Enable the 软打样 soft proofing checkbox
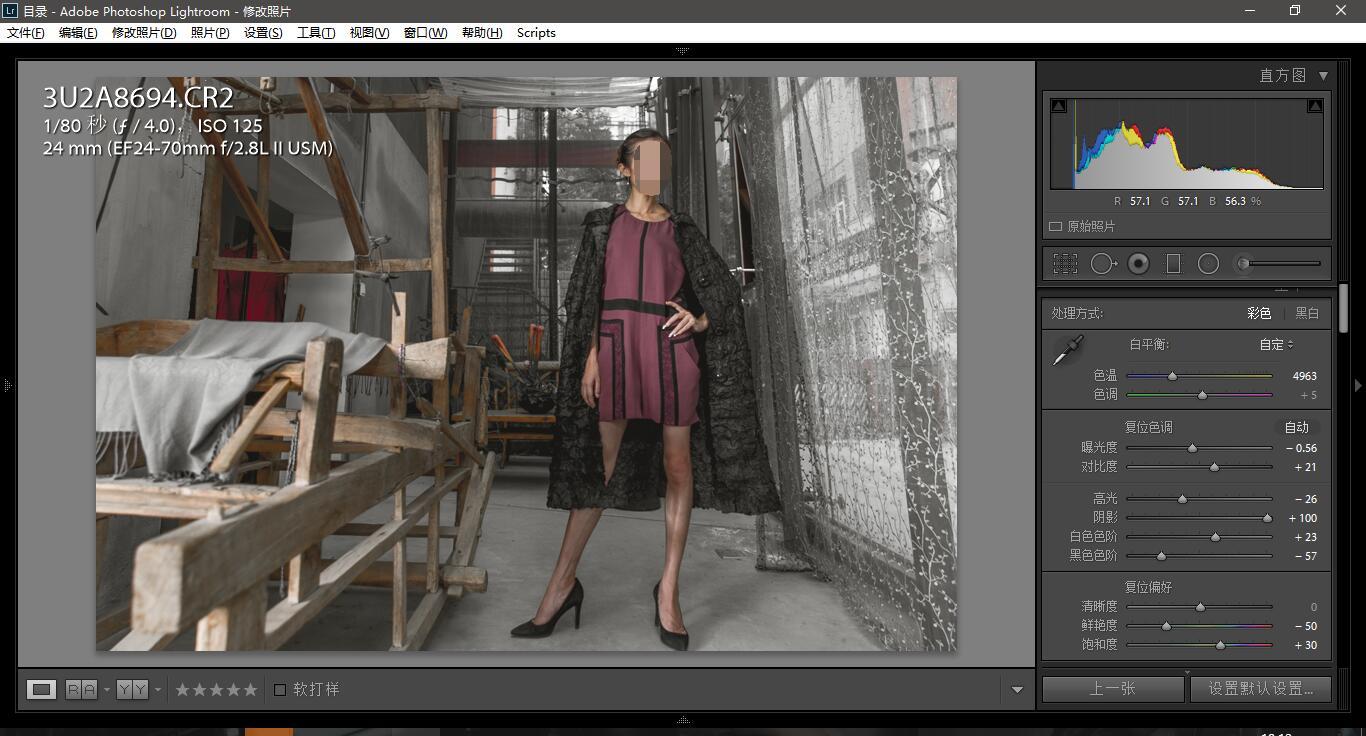This screenshot has width=1366, height=736. [x=280, y=689]
